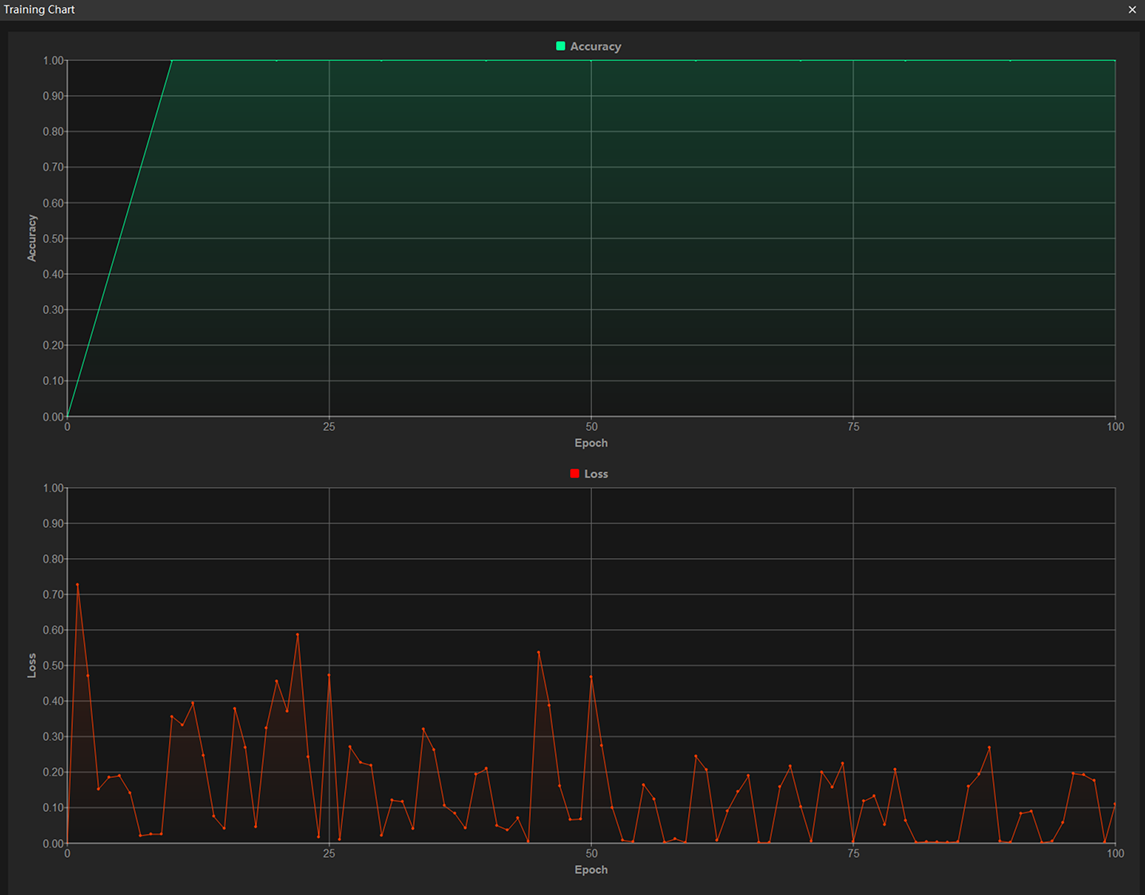Click the highest loss peak near epoch 1
The image size is (1145, 895).
point(77,585)
